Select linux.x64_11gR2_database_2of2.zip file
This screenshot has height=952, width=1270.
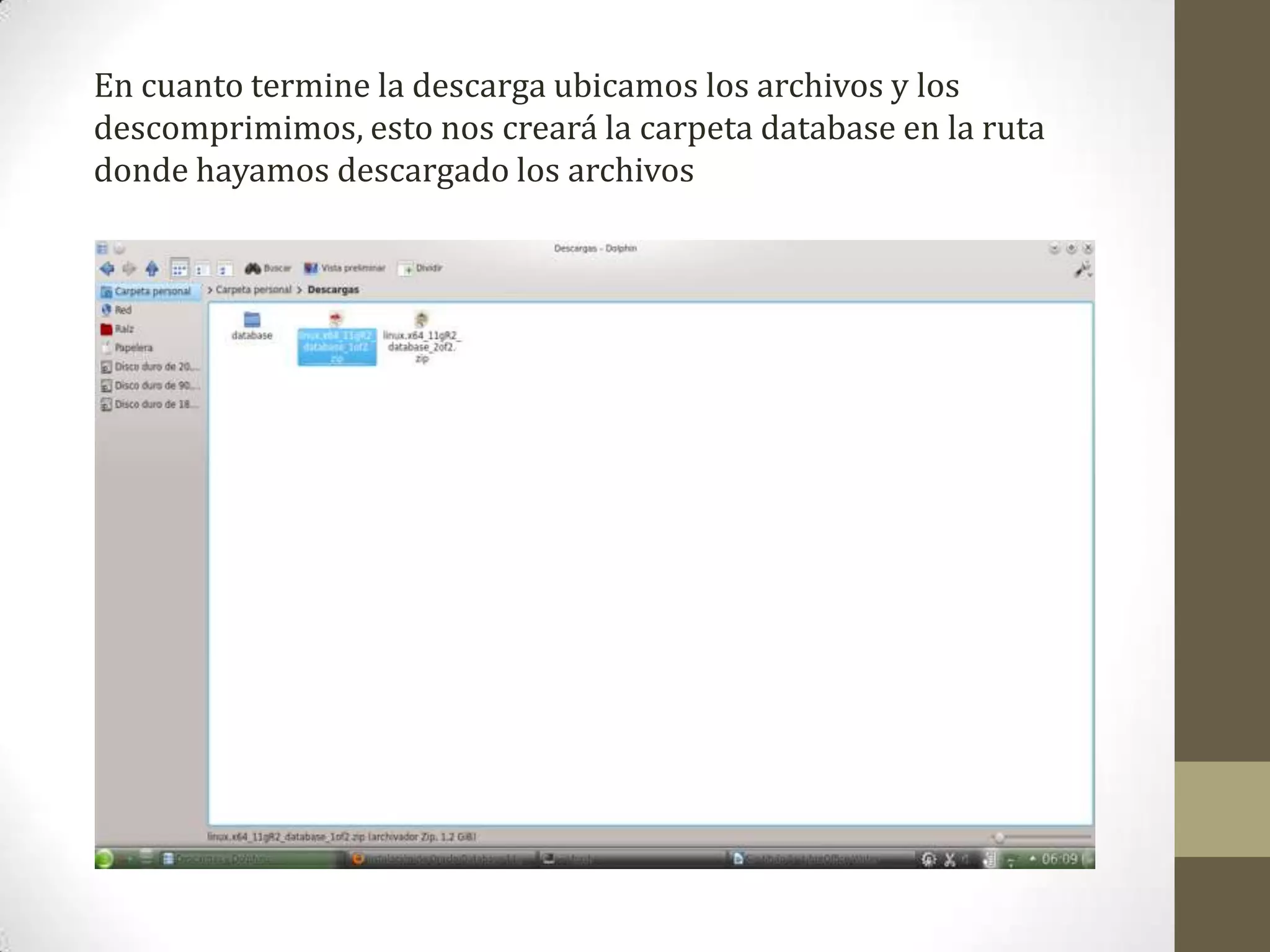point(422,338)
